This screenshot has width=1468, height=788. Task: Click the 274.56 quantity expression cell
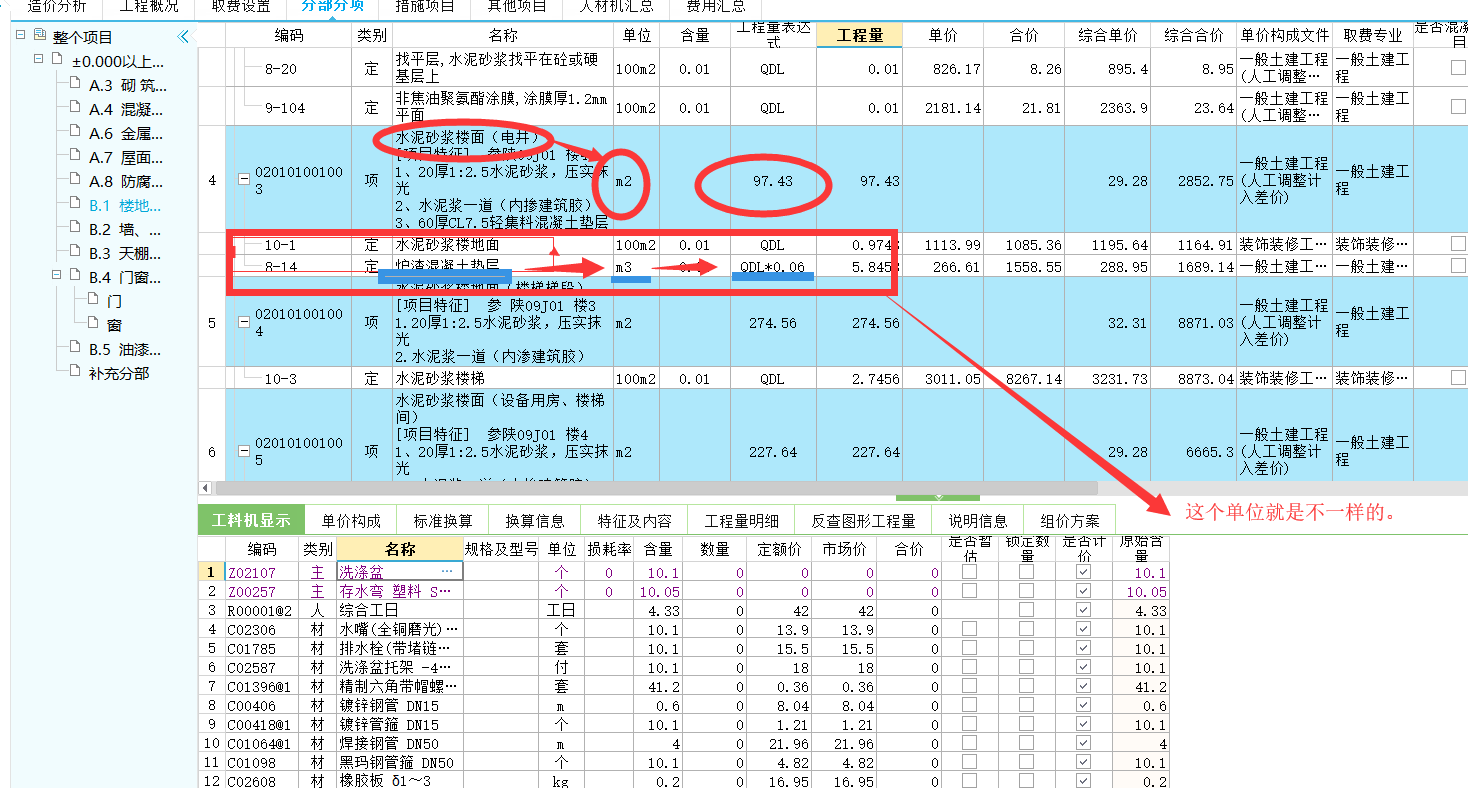(x=773, y=322)
